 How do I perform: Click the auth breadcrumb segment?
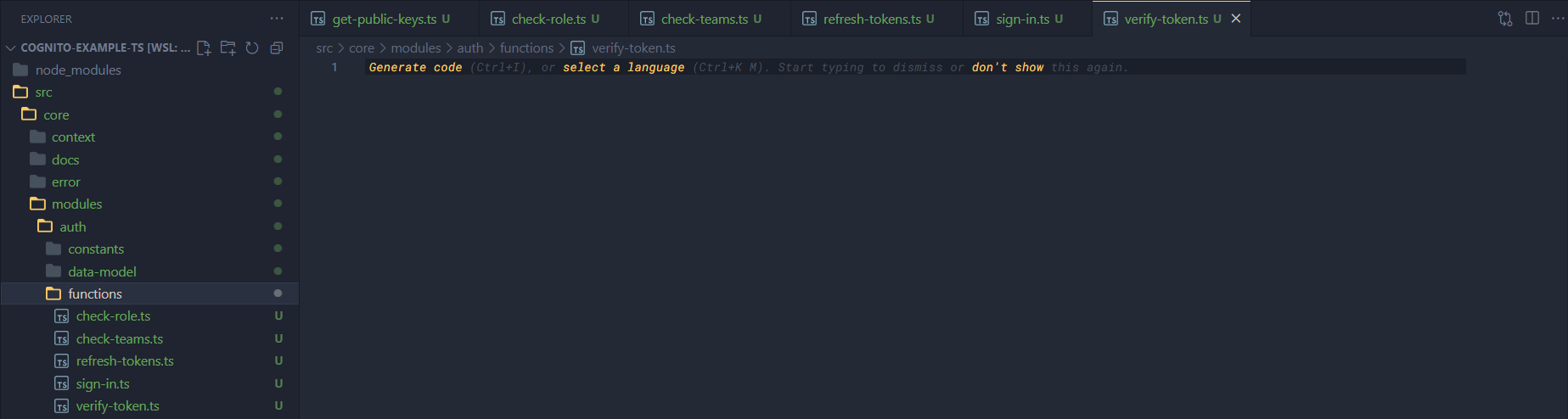pos(470,48)
